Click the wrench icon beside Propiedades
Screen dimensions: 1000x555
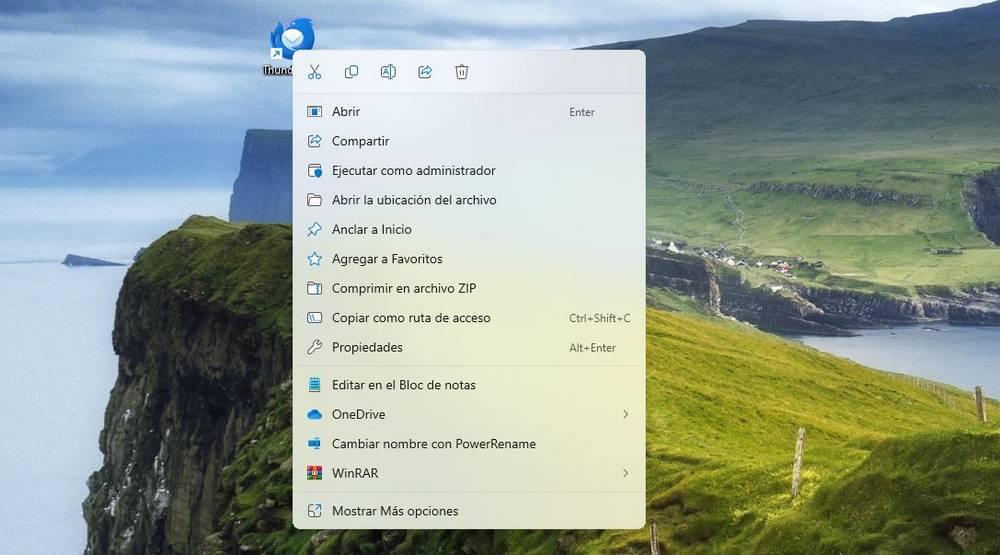point(314,347)
